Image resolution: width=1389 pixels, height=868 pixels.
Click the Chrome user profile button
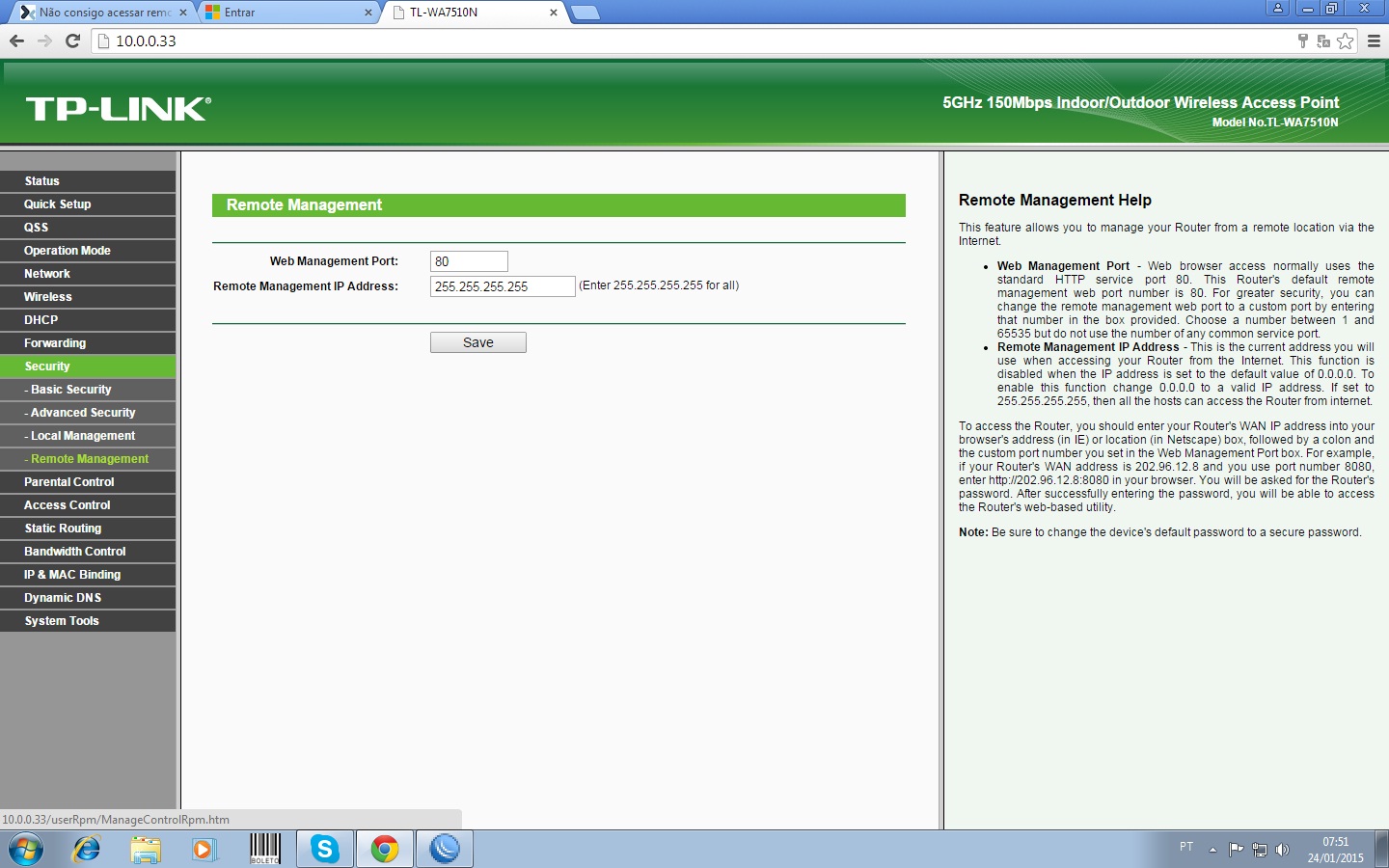[x=1278, y=8]
